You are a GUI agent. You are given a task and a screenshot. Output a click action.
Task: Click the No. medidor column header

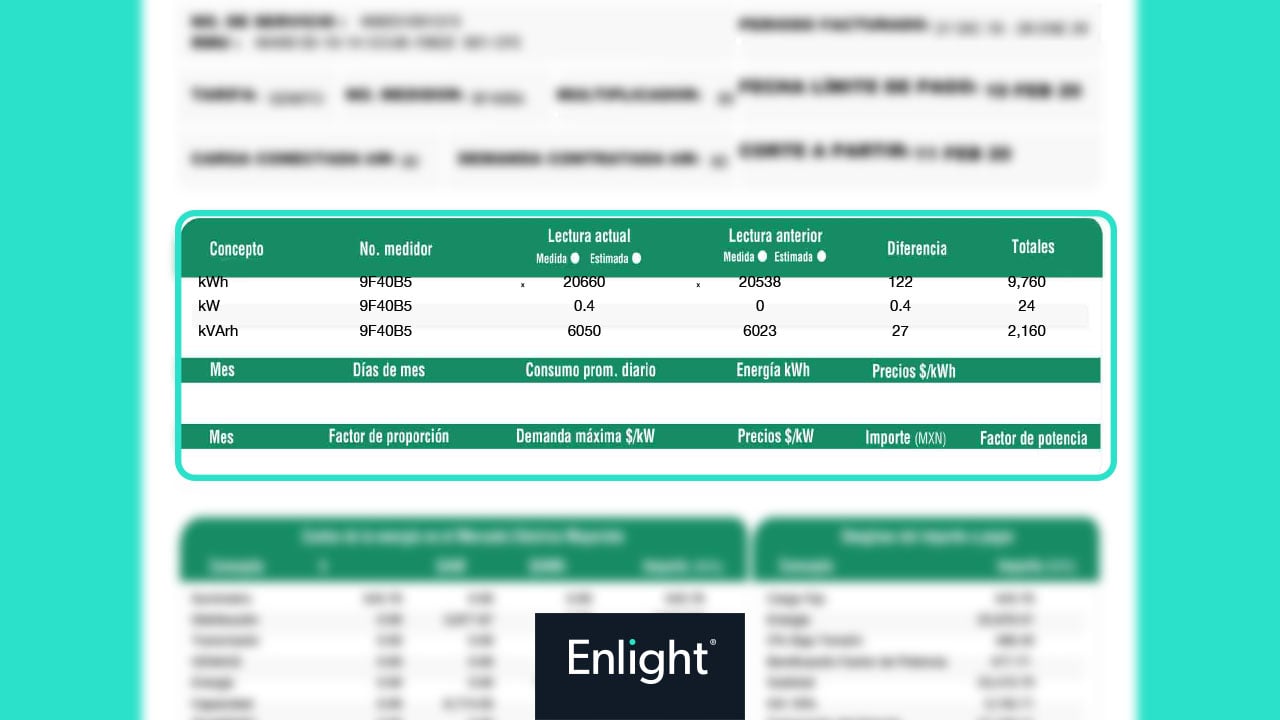pos(396,249)
